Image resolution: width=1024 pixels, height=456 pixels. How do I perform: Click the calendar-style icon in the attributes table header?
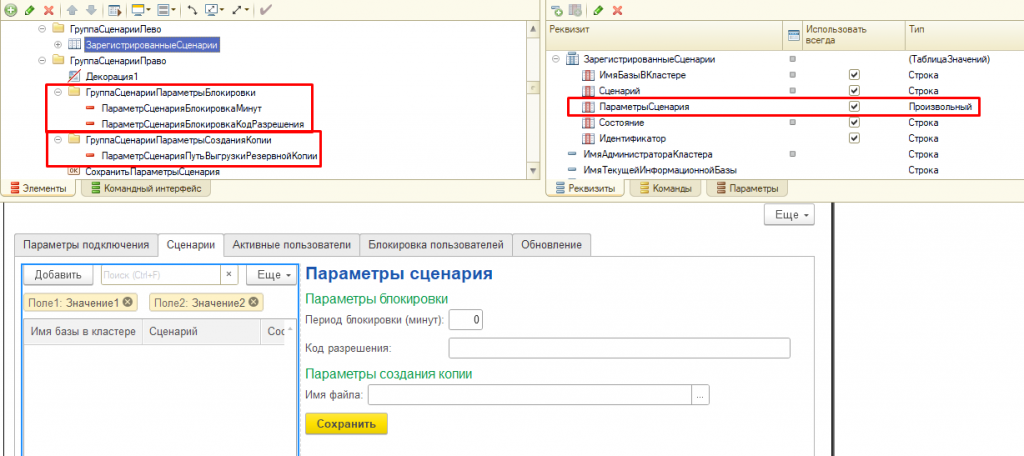click(x=793, y=35)
